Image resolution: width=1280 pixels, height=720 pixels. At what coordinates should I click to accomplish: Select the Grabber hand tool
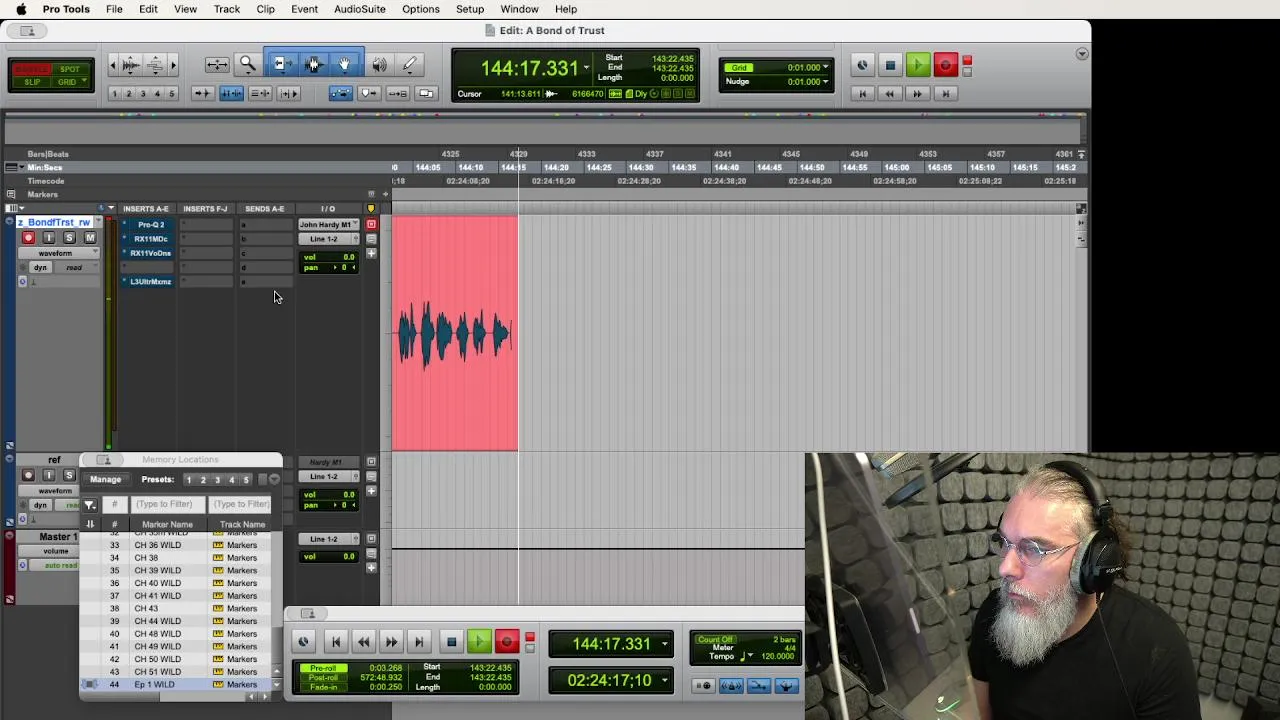point(345,65)
